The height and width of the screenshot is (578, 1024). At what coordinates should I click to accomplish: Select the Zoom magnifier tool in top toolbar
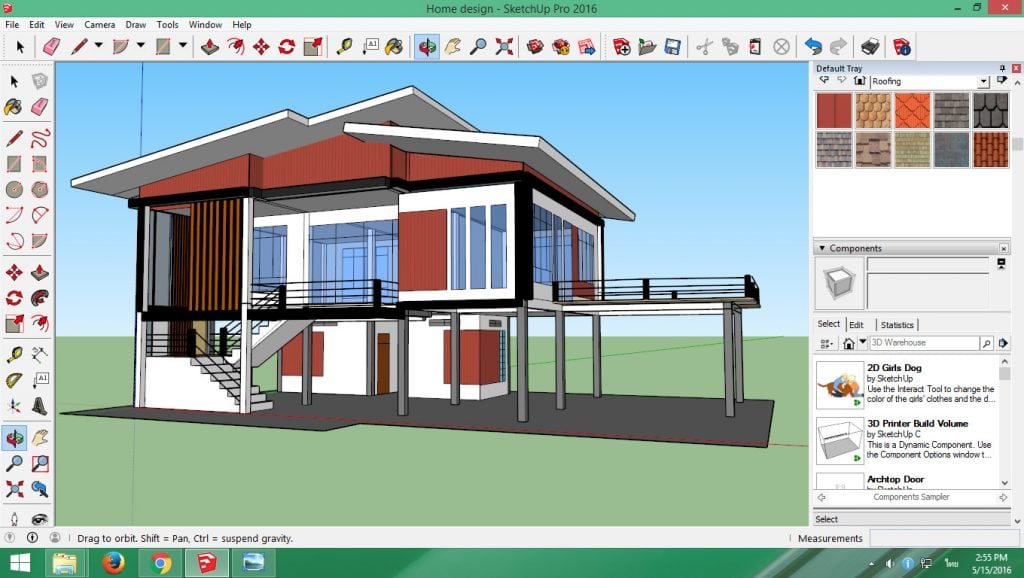[x=479, y=46]
